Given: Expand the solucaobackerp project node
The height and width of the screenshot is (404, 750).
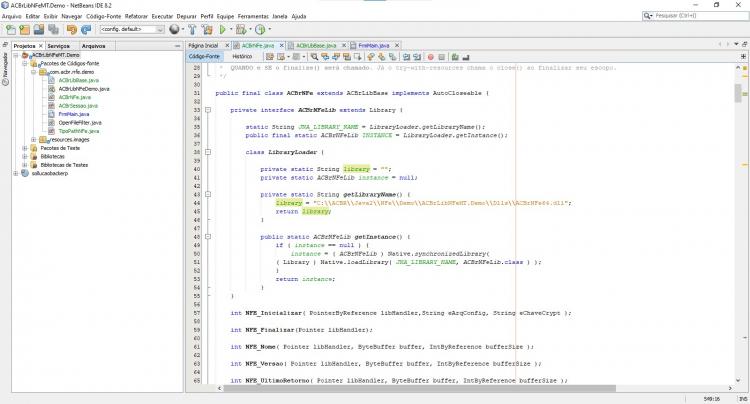Looking at the screenshot, I should coord(16,174).
